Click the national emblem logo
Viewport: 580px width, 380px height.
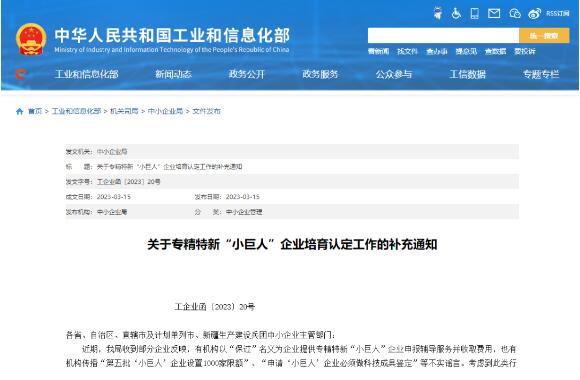31,39
